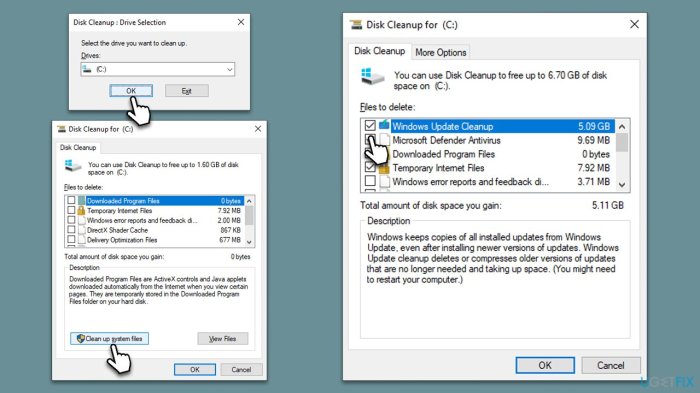
Task: Click Exit in Drive Selection dialog
Action: click(187, 91)
